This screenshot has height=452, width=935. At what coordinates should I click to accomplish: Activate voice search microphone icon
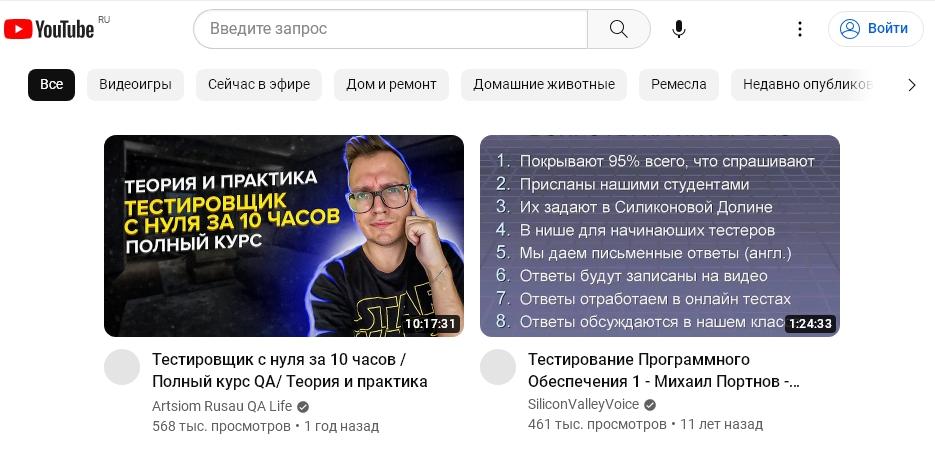(678, 29)
